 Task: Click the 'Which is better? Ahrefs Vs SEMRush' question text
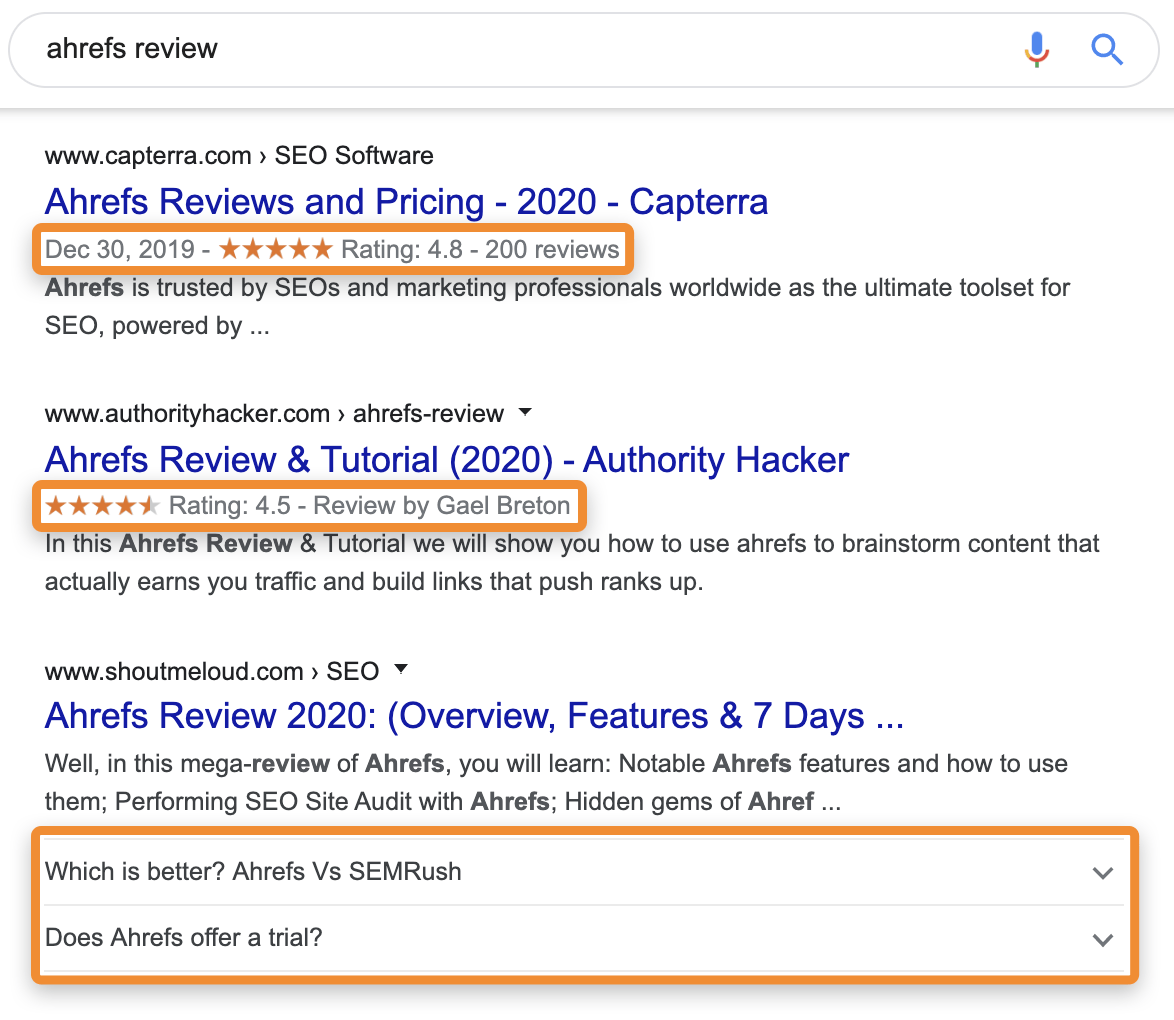click(252, 871)
